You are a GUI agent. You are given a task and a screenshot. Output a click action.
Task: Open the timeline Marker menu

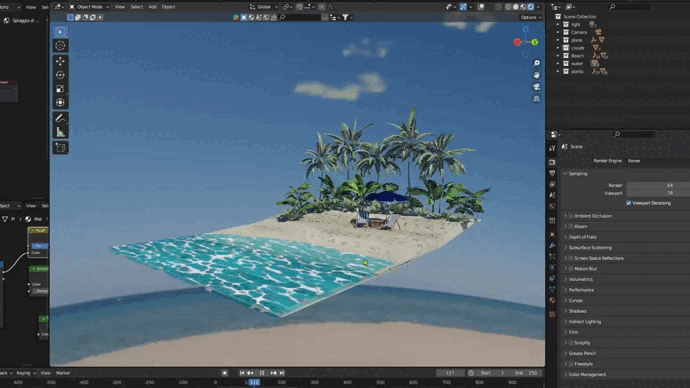pyautogui.click(x=63, y=373)
